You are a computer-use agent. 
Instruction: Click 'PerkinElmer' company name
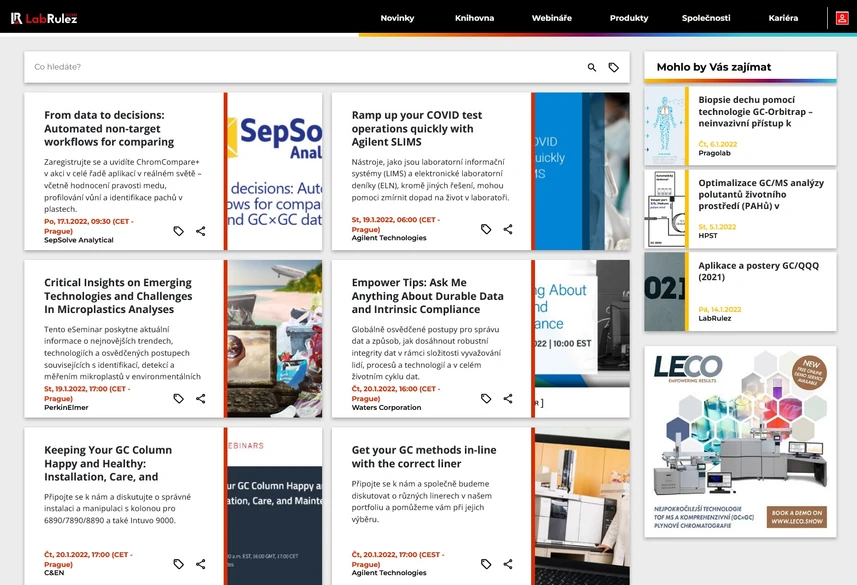(66, 407)
